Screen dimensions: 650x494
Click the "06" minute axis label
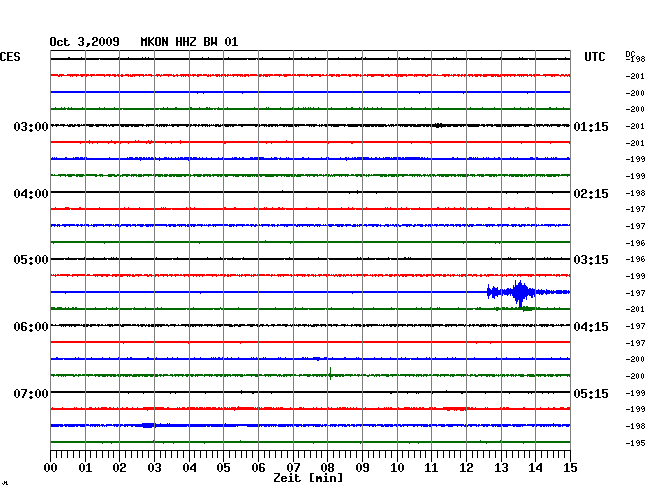coord(258,468)
